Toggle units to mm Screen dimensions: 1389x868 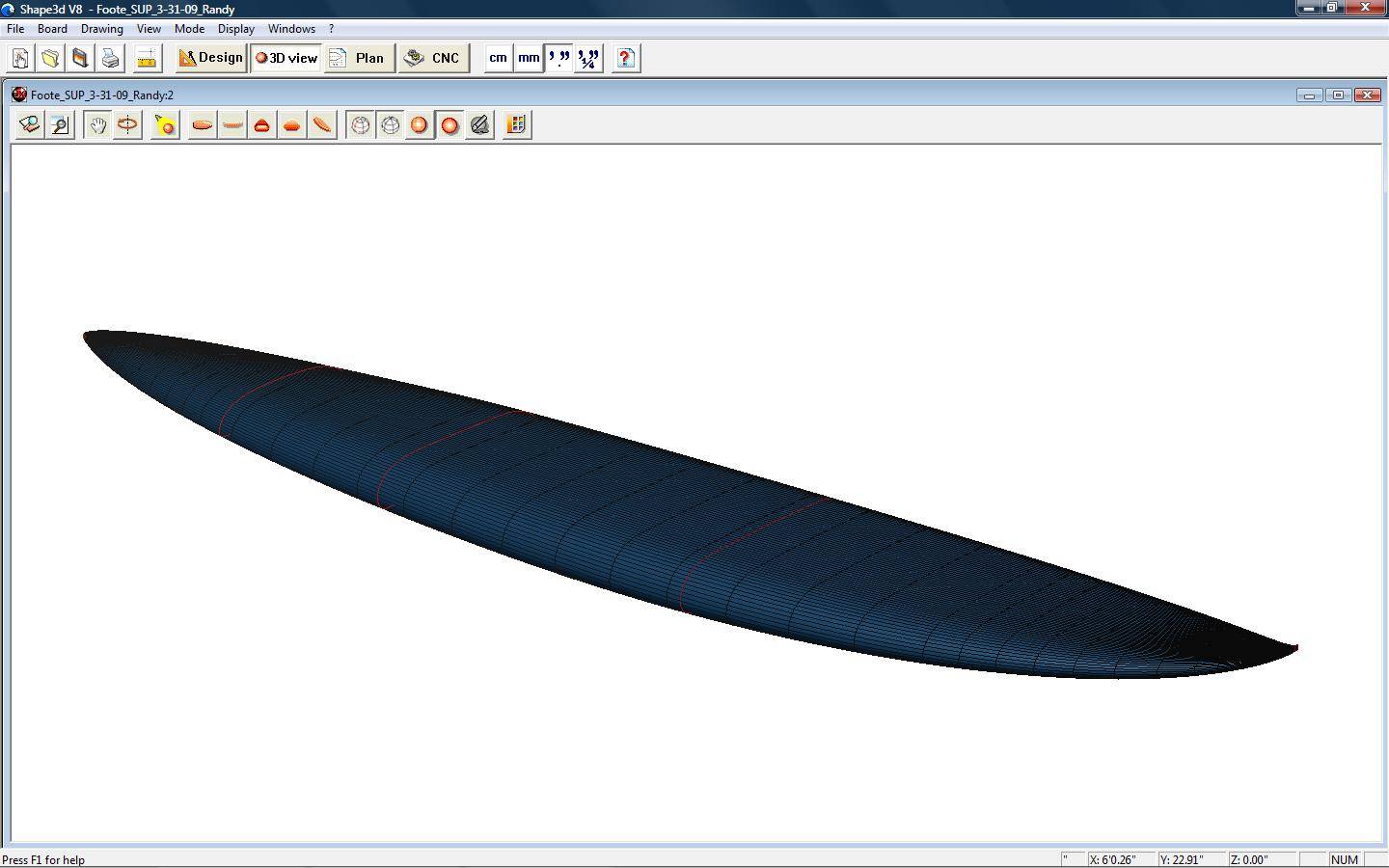529,58
